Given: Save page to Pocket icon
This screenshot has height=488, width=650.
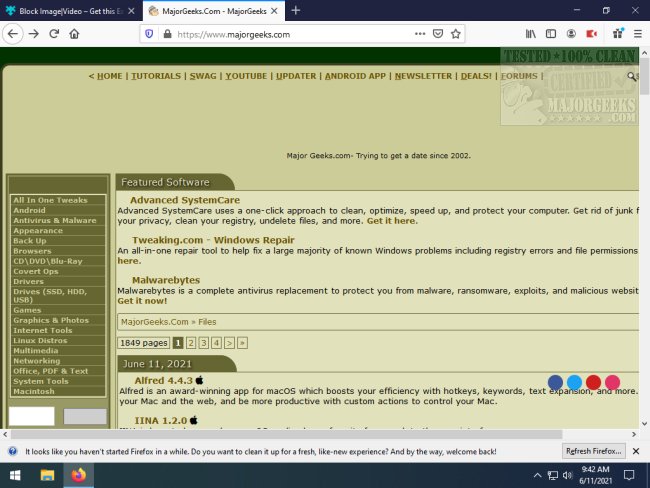Looking at the screenshot, I should point(438,34).
